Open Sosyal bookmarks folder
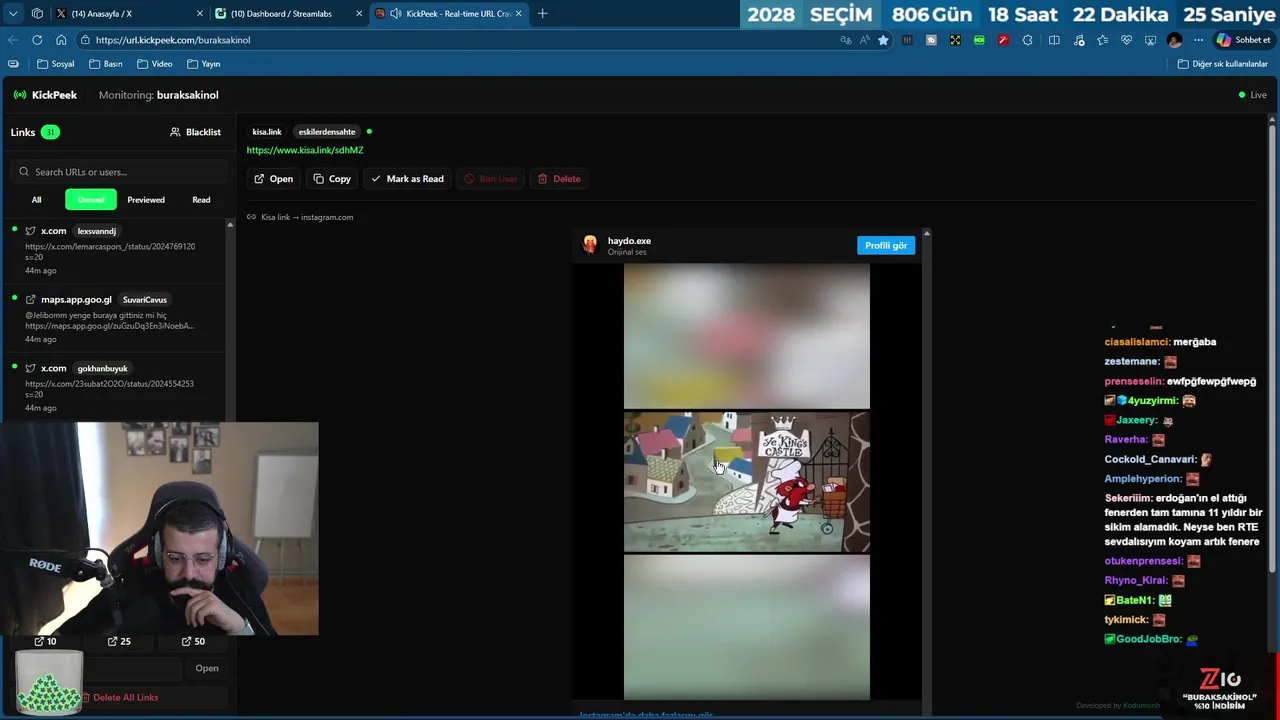Screen dimensions: 1280x720 pyautogui.click(x=56, y=64)
